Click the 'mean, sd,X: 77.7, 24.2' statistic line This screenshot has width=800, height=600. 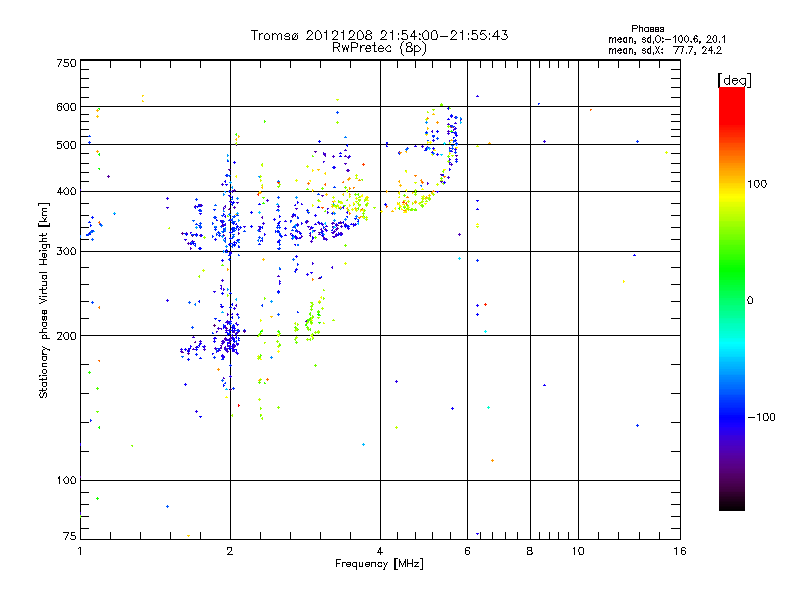click(x=665, y=50)
